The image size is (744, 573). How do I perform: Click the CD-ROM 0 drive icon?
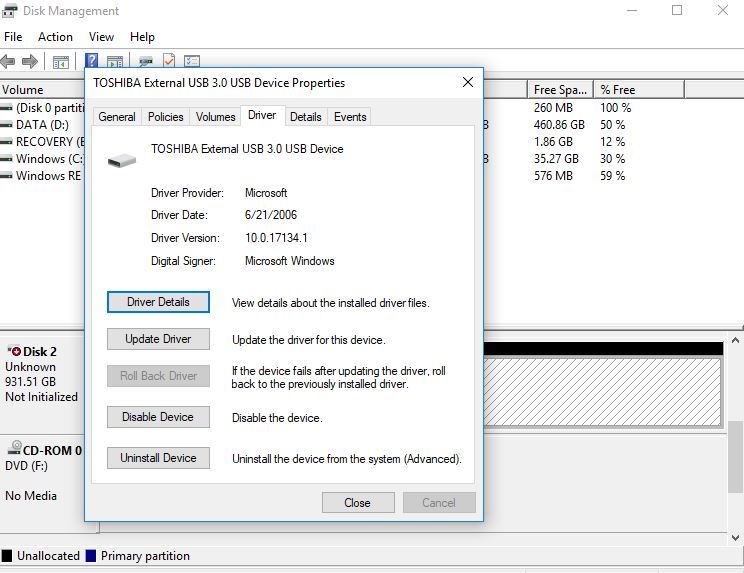click(15, 448)
